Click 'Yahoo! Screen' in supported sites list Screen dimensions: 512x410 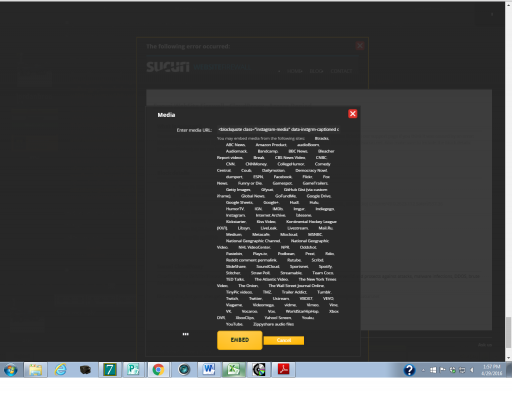coord(278,318)
